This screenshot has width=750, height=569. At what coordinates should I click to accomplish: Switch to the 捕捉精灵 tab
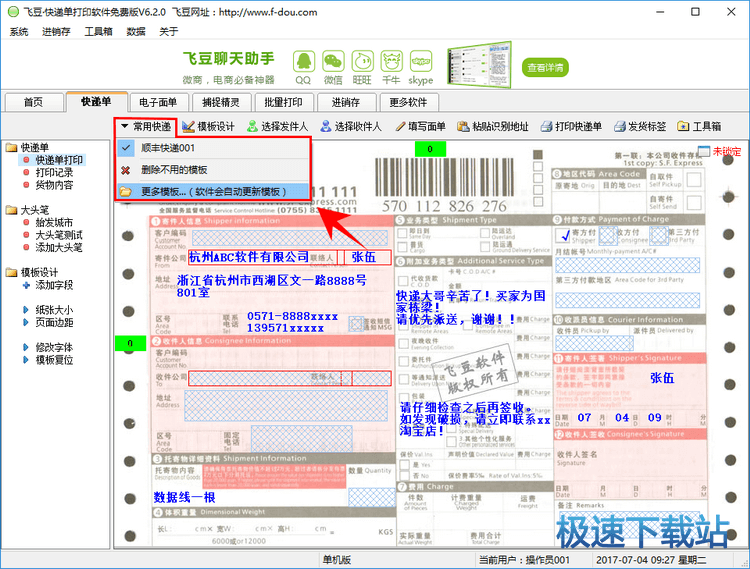click(221, 102)
